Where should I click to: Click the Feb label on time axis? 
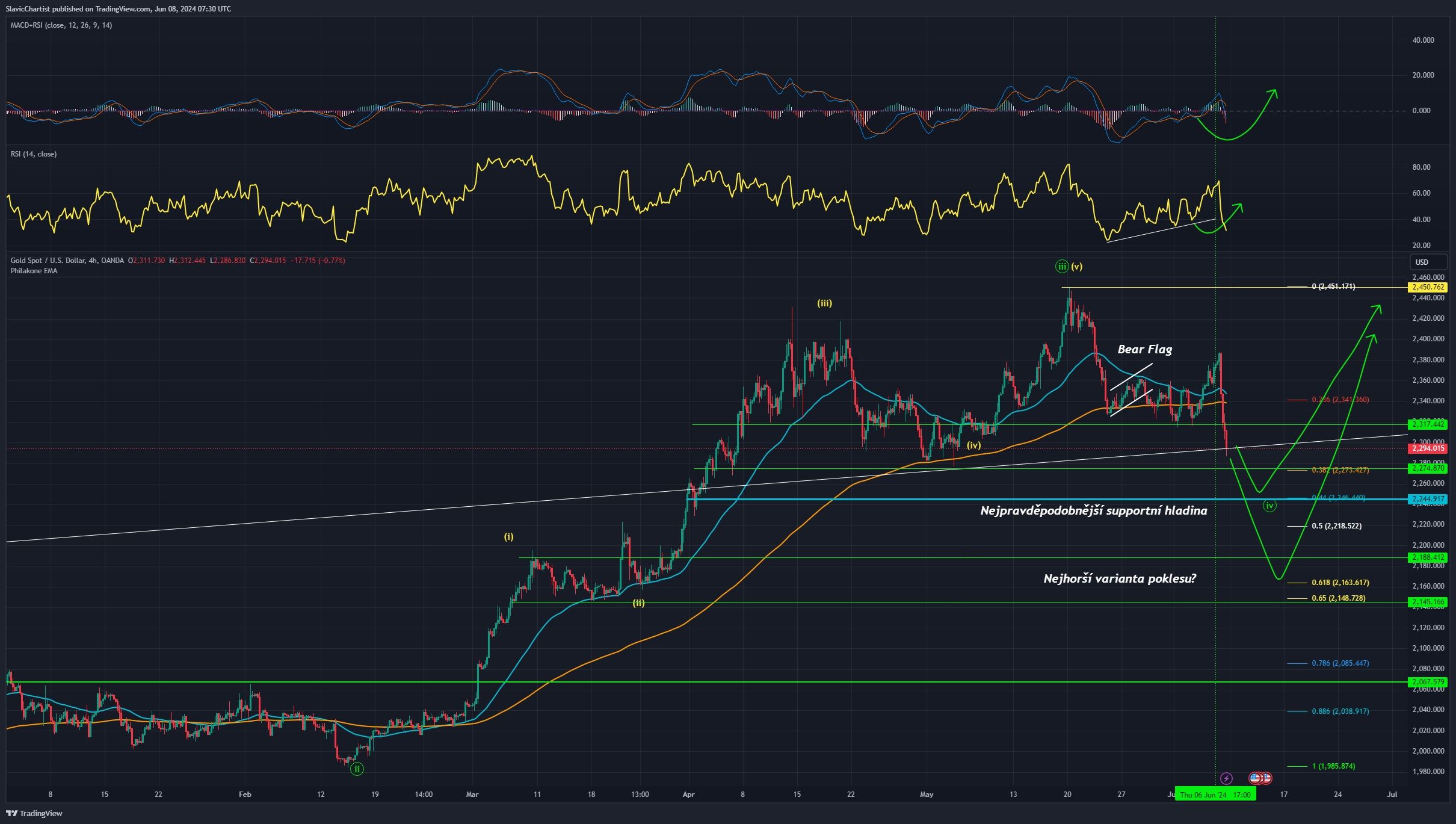[x=245, y=795]
